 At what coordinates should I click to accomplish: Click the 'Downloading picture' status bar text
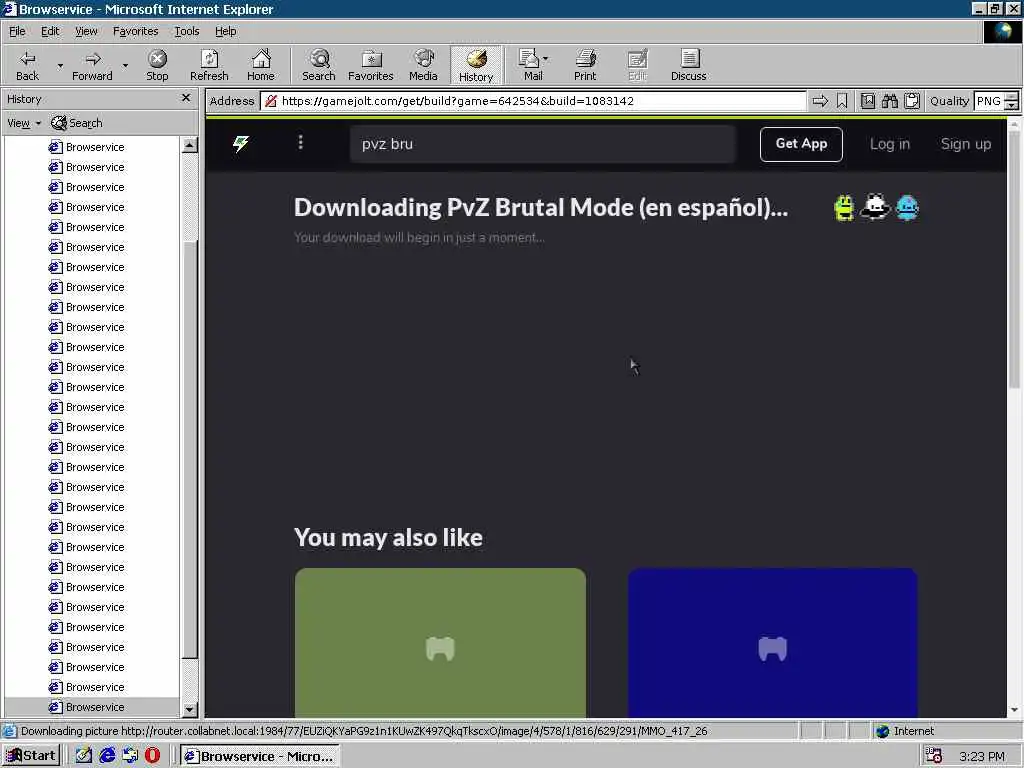pyautogui.click(x=364, y=731)
